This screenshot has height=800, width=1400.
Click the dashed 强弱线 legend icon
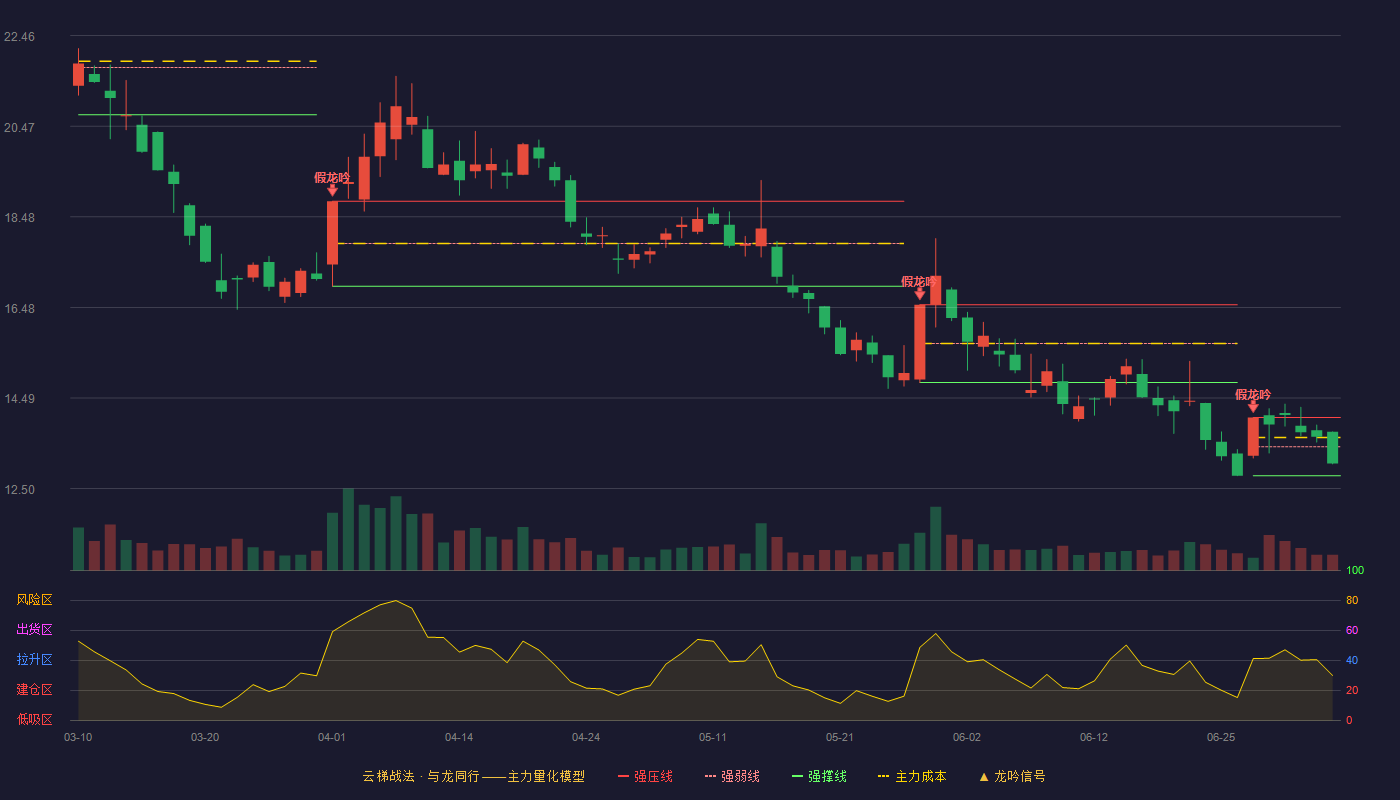tap(710, 776)
